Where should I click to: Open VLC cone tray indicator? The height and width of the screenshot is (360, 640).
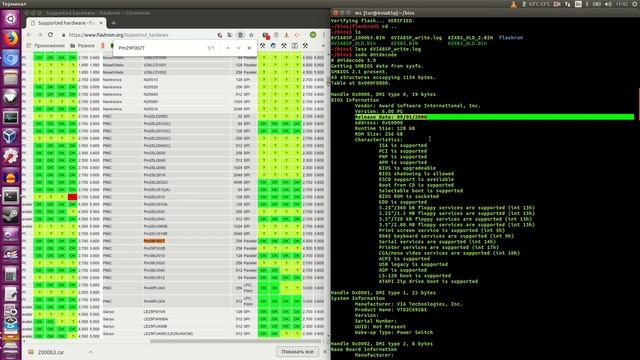513,4
